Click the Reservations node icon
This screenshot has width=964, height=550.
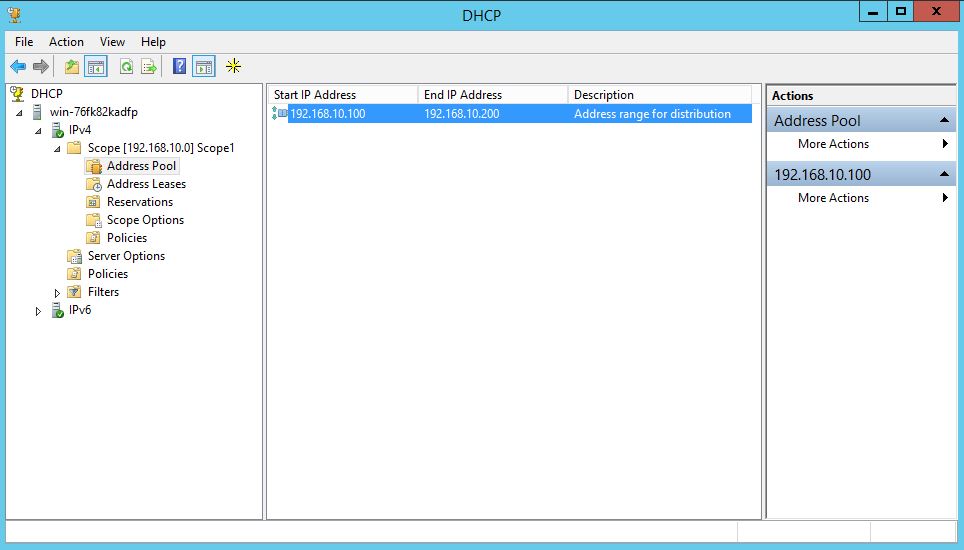pyautogui.click(x=94, y=202)
